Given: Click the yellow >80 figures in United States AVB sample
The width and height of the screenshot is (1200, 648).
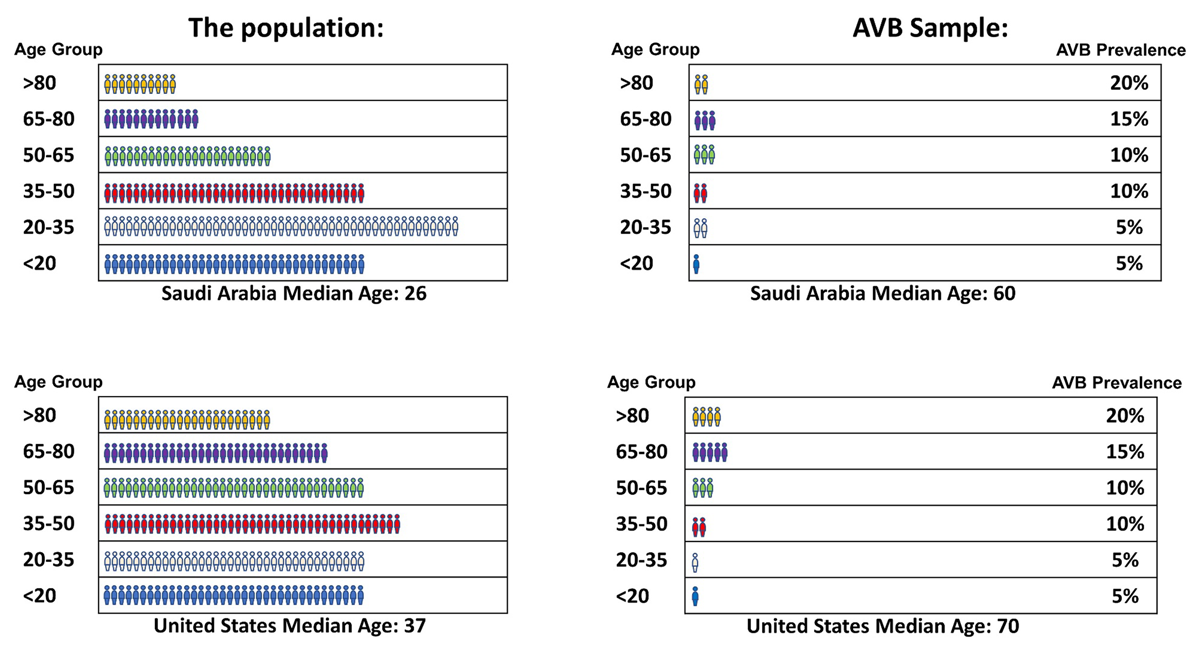Looking at the screenshot, I should 706,416.
